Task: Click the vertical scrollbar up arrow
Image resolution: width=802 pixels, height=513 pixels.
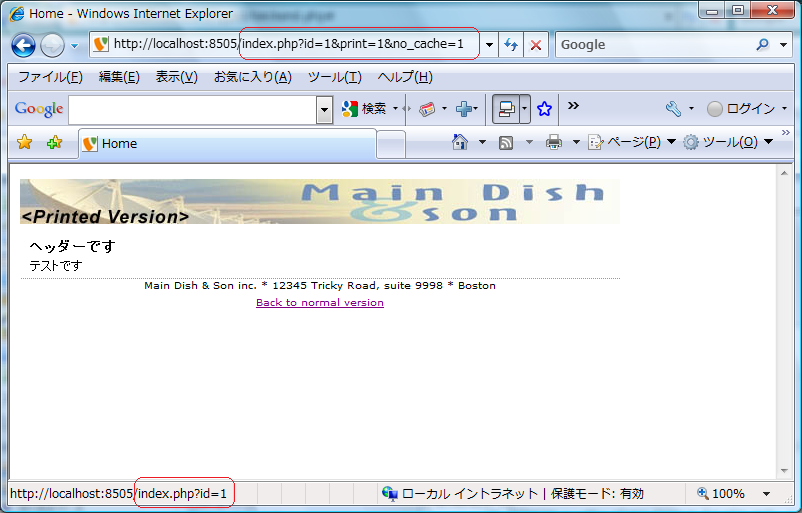Action: (x=784, y=173)
